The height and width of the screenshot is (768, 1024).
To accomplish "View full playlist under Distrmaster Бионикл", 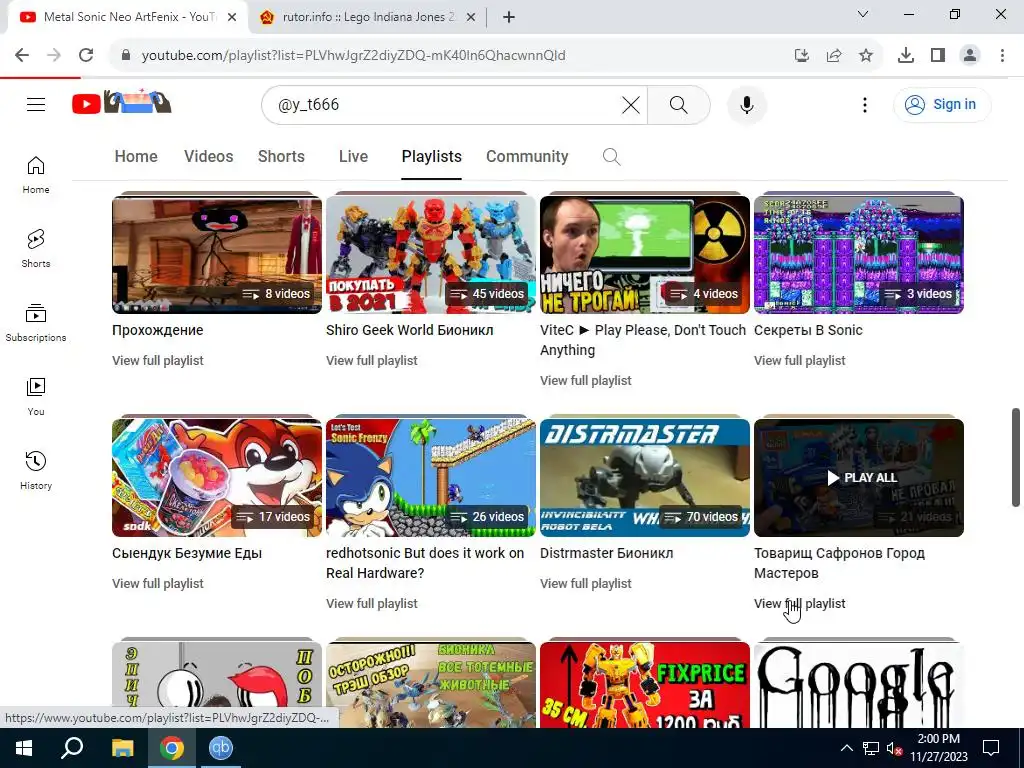I will pyautogui.click(x=586, y=583).
